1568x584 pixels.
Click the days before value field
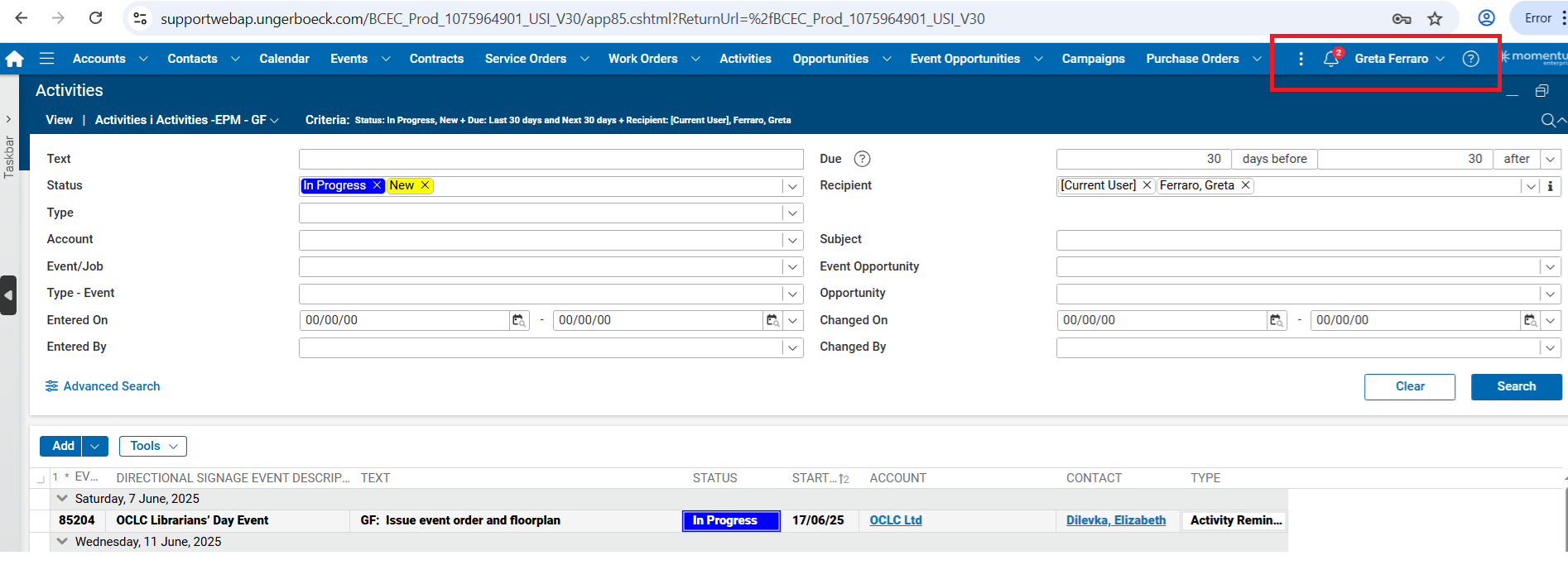[x=1143, y=159]
